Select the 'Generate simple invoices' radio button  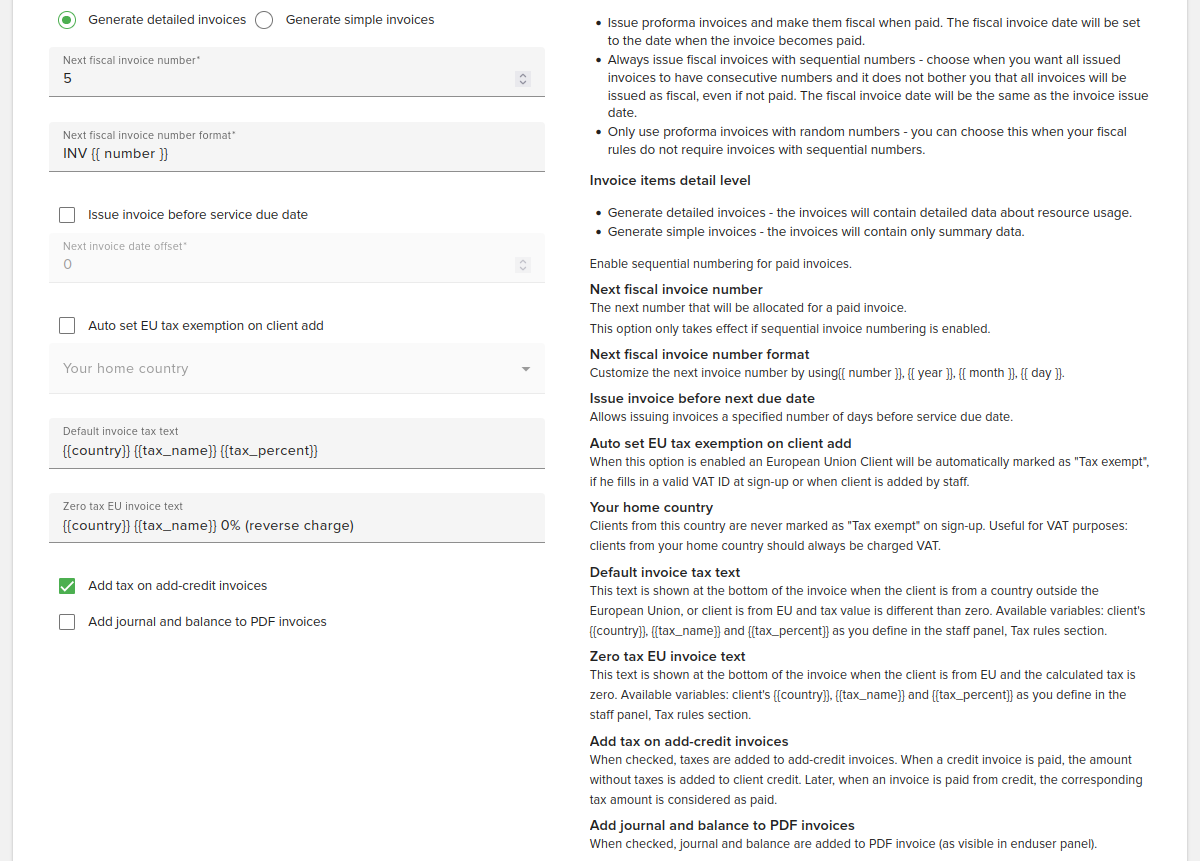(x=263, y=19)
